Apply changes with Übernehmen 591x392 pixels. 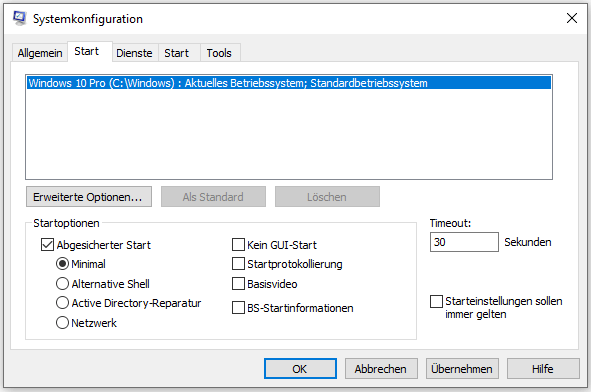tap(462, 369)
